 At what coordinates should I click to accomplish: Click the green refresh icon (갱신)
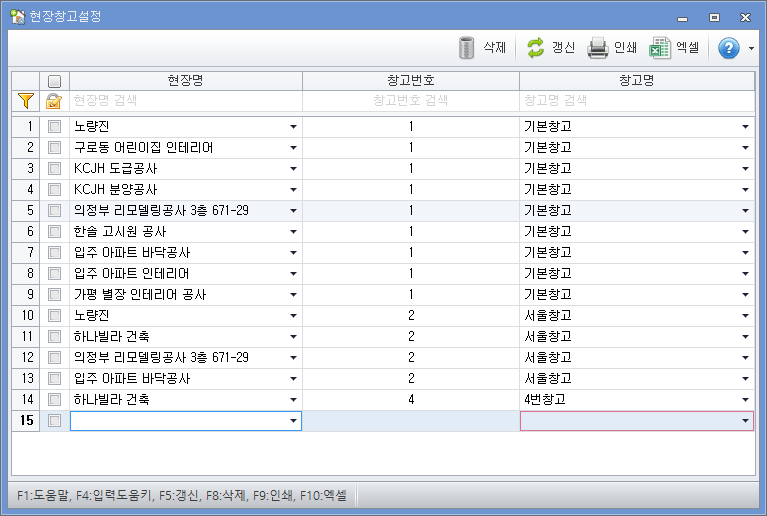(536, 48)
